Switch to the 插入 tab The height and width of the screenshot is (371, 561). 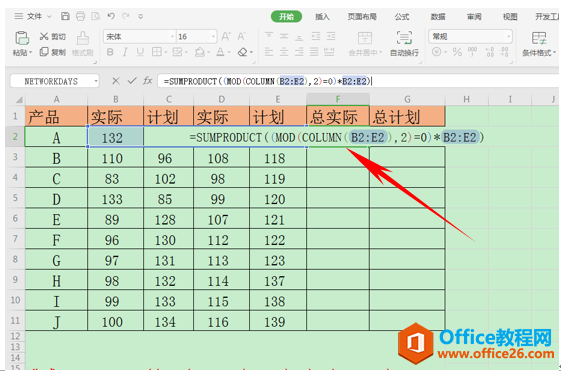322,16
